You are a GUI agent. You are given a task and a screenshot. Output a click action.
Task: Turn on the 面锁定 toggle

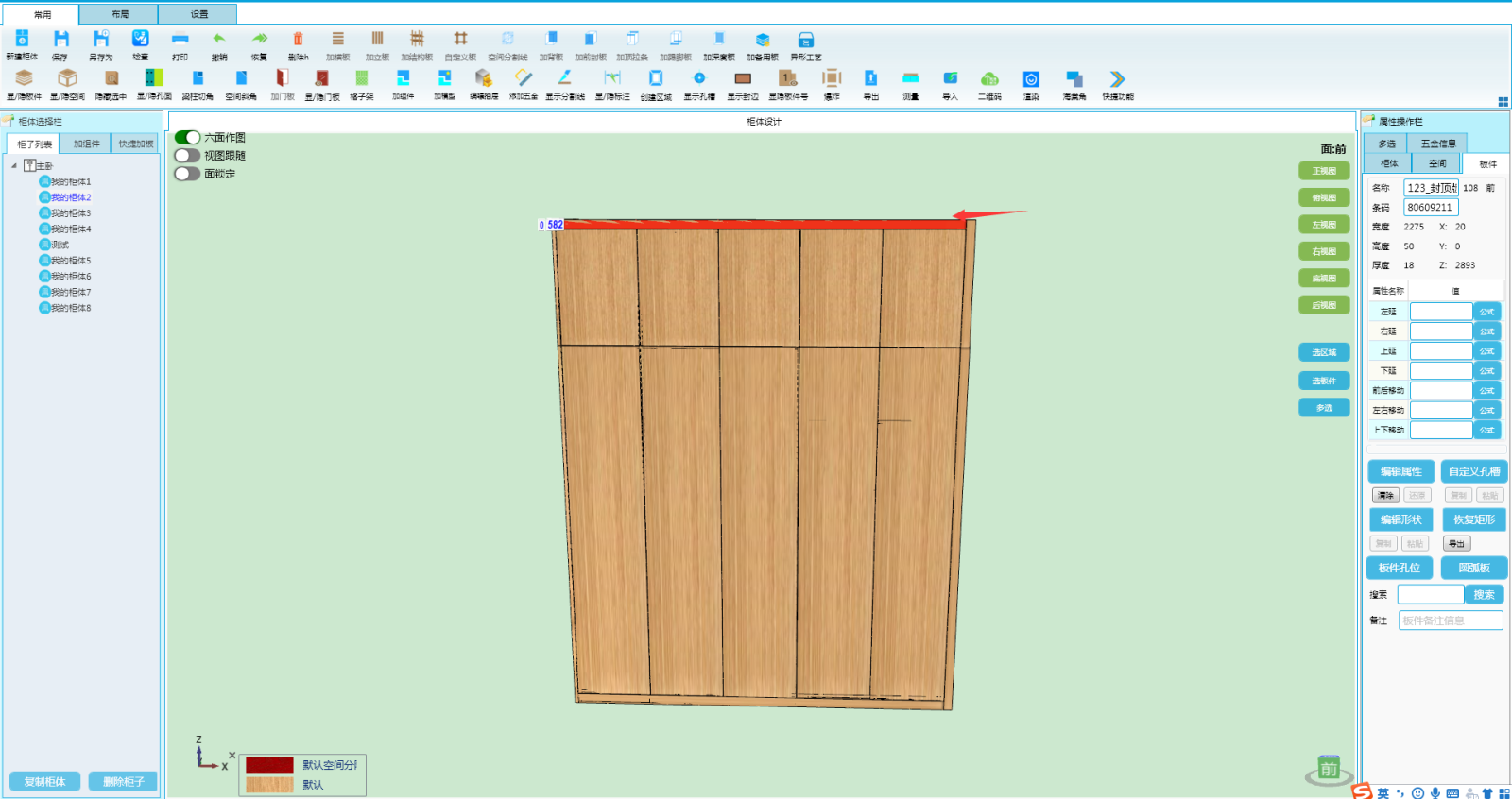click(187, 174)
